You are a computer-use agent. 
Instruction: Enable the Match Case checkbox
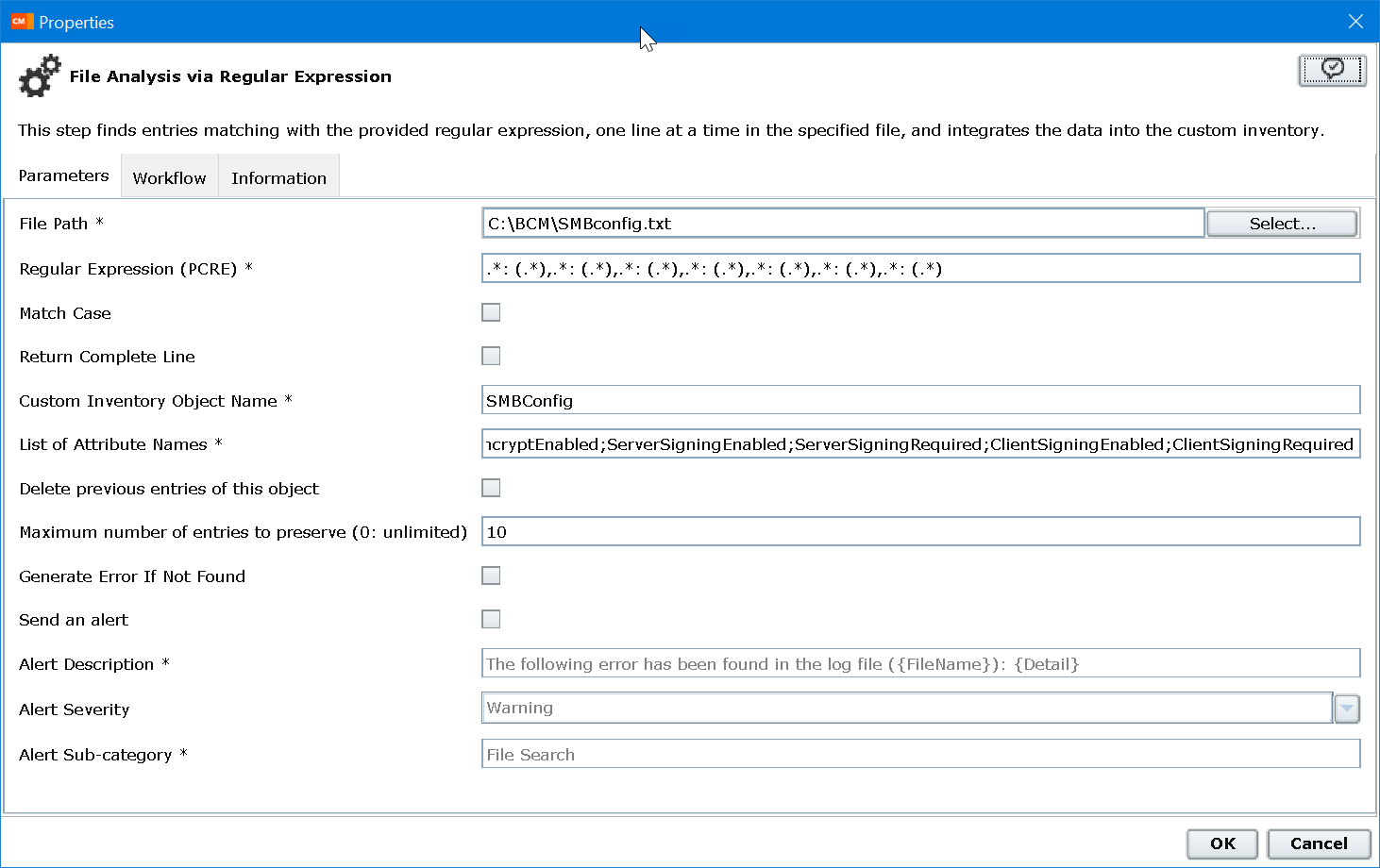point(491,312)
